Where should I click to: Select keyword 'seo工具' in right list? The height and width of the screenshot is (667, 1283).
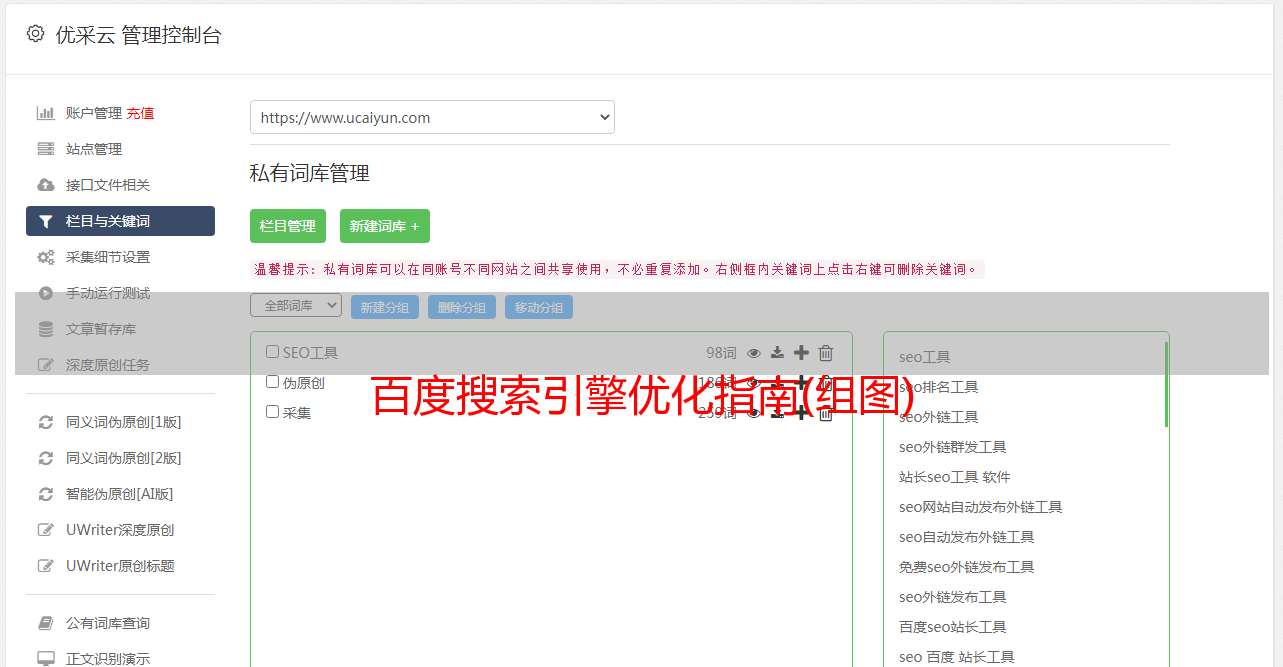(925, 357)
